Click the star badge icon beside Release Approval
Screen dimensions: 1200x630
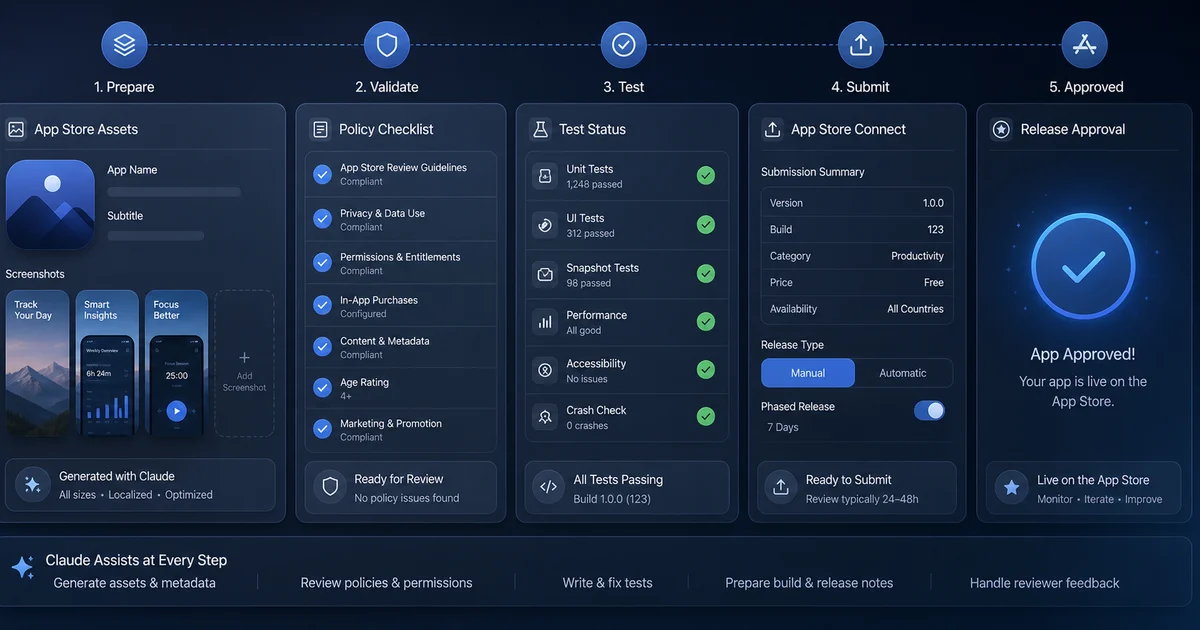(1001, 129)
